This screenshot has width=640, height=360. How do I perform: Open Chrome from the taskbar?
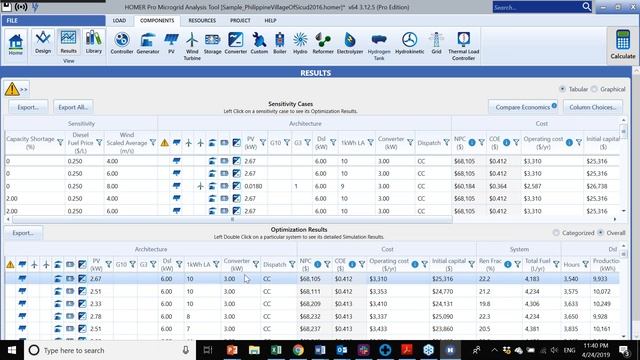pos(298,350)
